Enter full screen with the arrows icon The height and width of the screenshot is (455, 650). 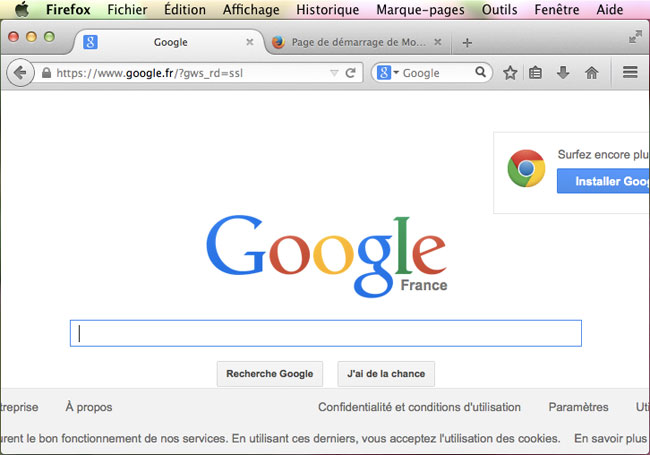(635, 37)
